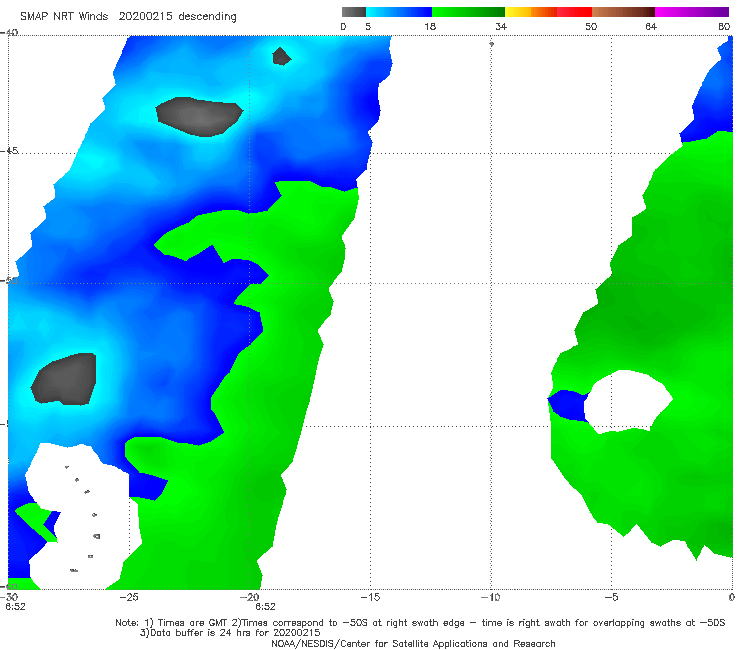Click the color bar label "64"
740x650 pixels.
click(651, 26)
